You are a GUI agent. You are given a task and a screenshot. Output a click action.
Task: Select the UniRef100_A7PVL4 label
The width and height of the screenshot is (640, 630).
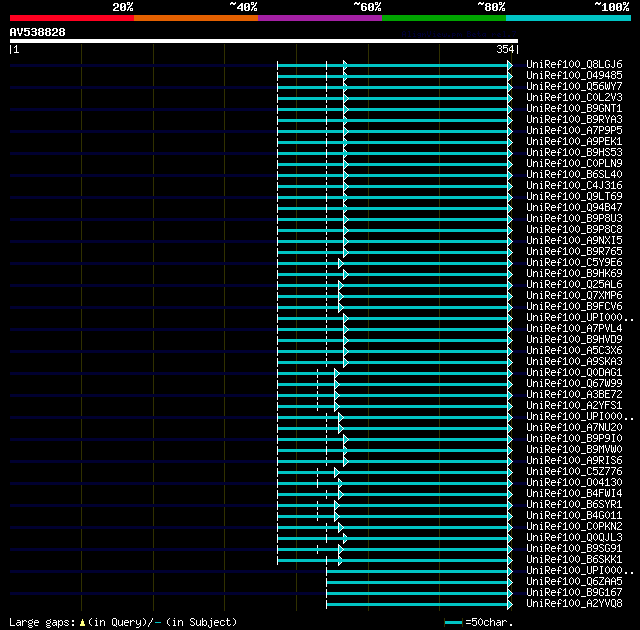574,328
